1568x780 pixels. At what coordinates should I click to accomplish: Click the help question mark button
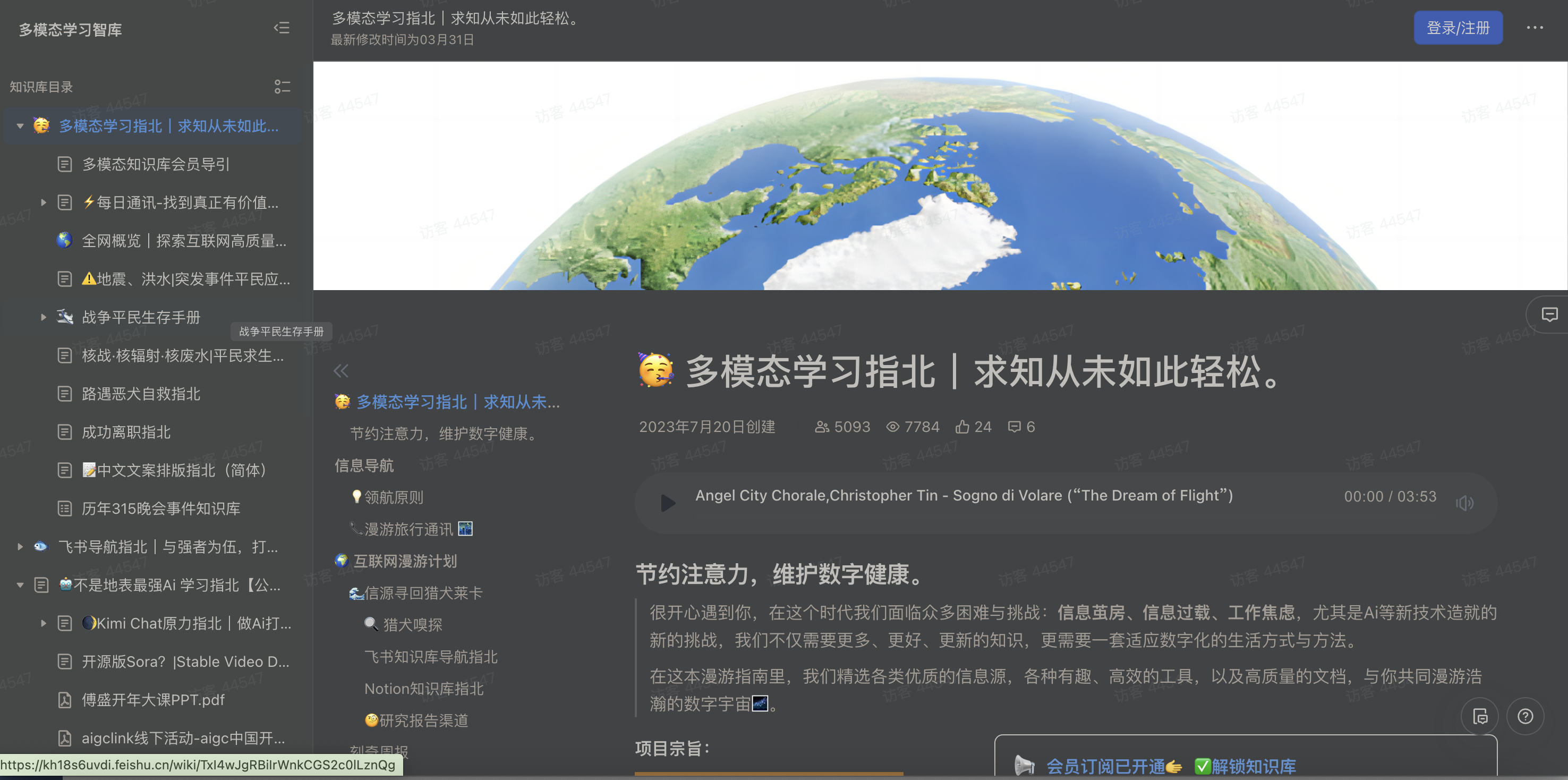point(1525,716)
